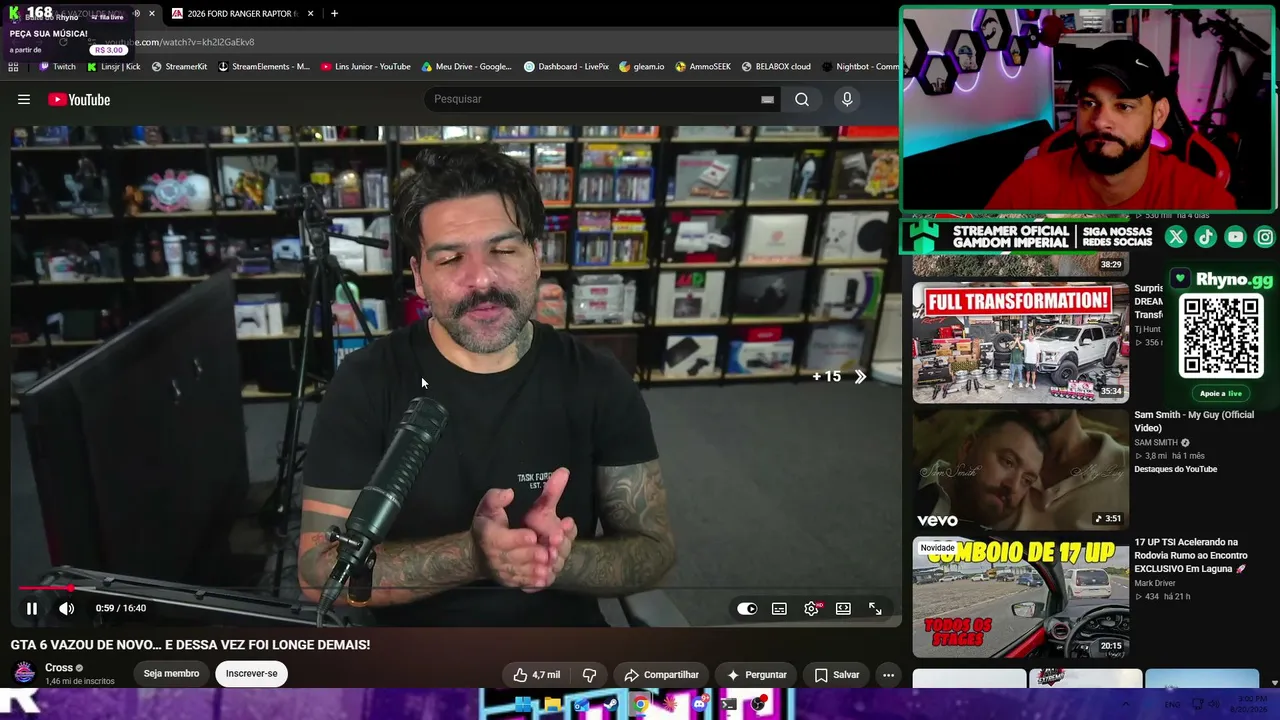Open the Cross channel name link
The width and height of the screenshot is (1280, 720).
(x=59, y=668)
